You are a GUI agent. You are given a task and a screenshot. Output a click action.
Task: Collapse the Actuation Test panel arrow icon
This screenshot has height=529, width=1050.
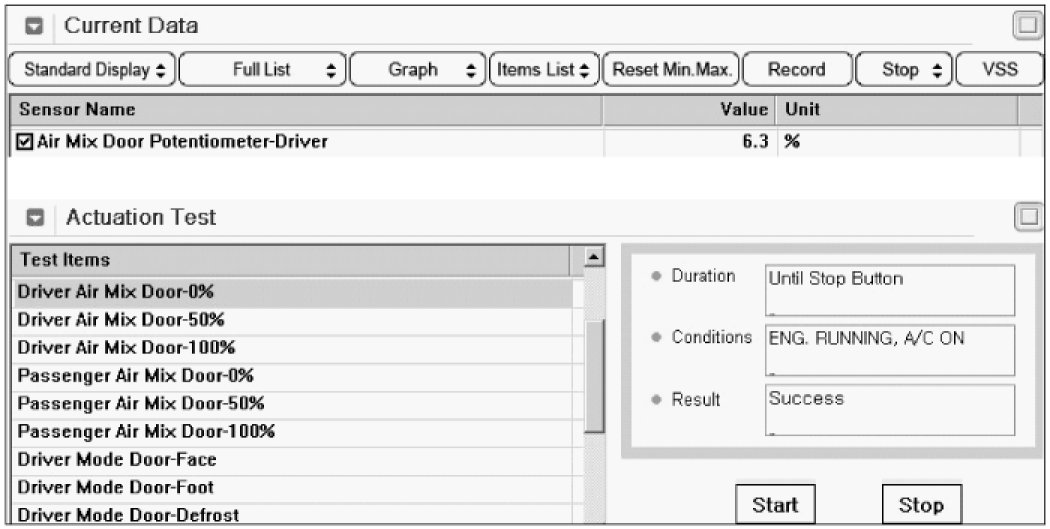[x=33, y=218]
